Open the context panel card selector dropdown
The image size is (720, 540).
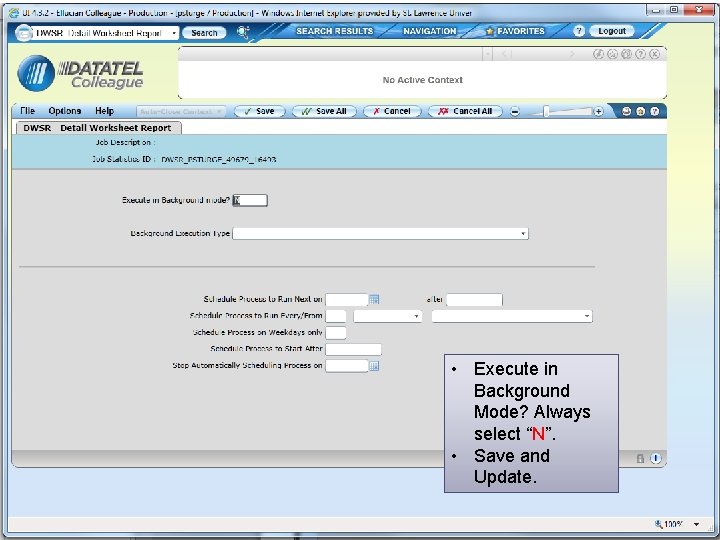pyautogui.click(x=488, y=54)
